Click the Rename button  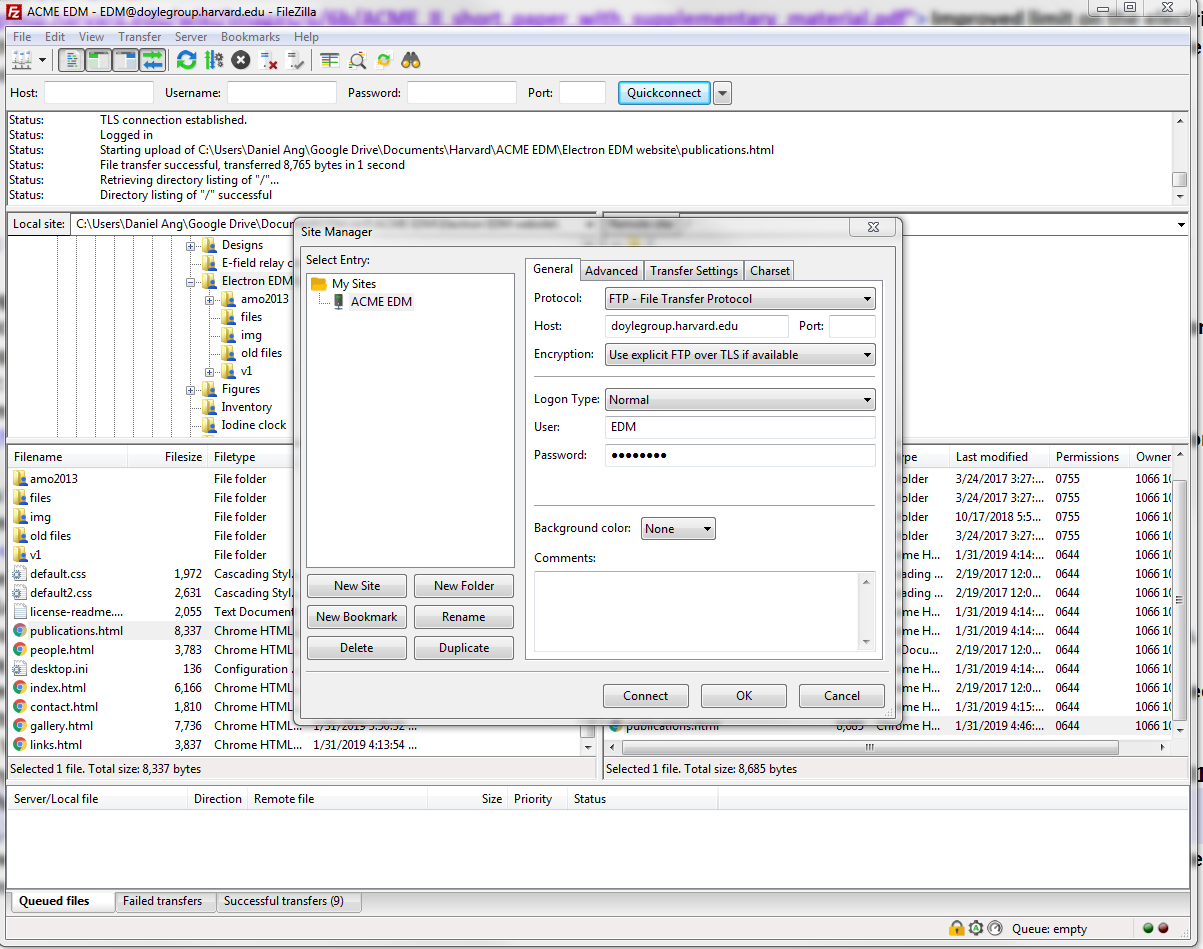[464, 617]
